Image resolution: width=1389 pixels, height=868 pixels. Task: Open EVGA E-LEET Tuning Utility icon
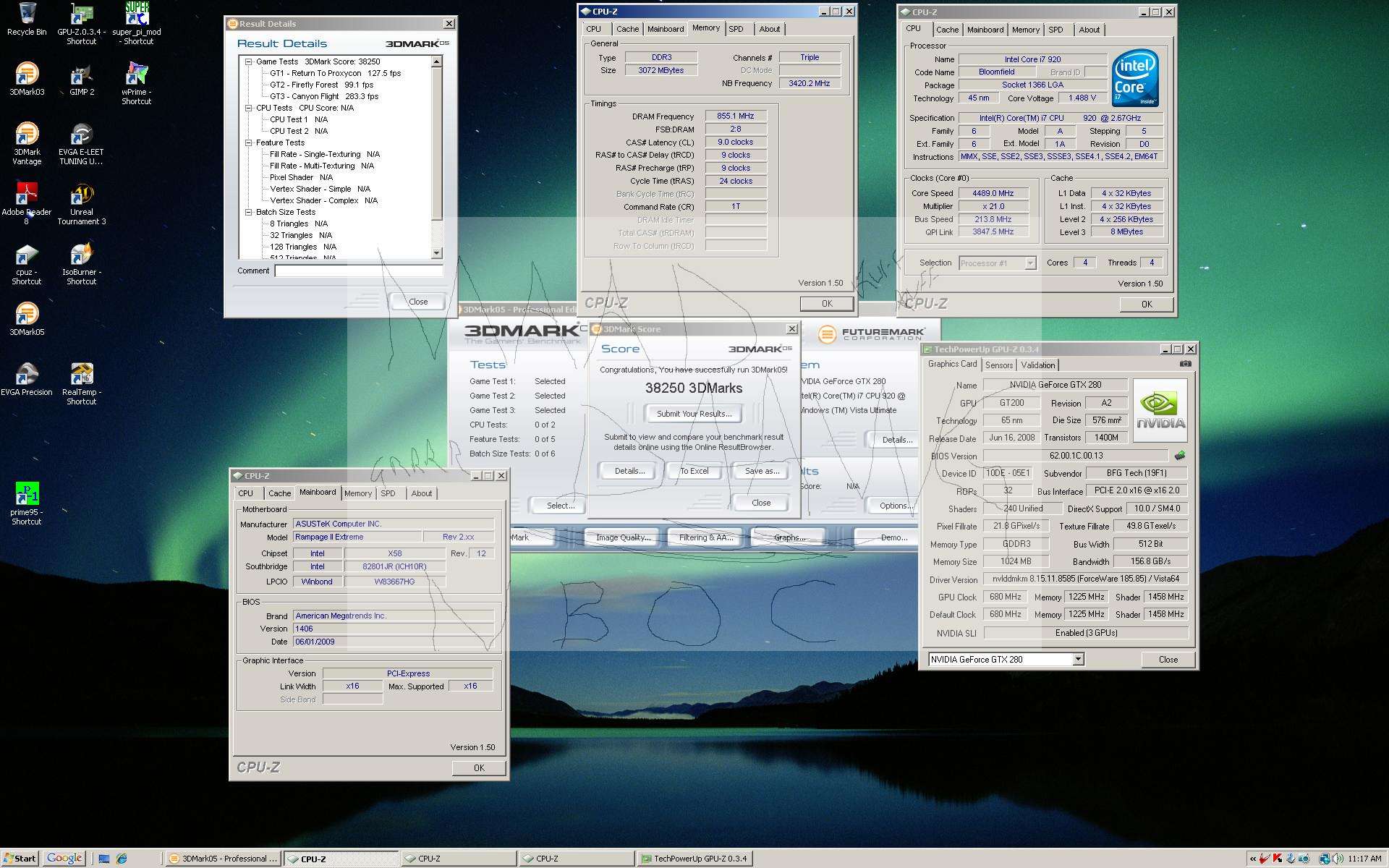point(81,144)
